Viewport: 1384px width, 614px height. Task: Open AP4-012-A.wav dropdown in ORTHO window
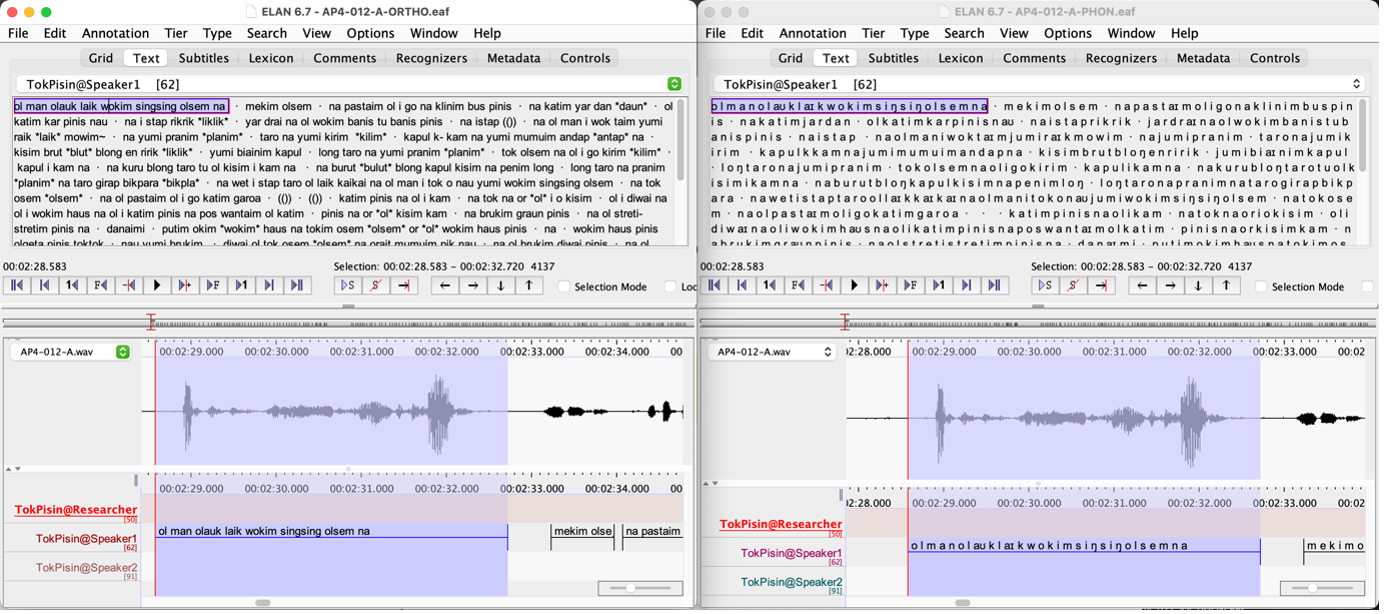pyautogui.click(x=70, y=352)
